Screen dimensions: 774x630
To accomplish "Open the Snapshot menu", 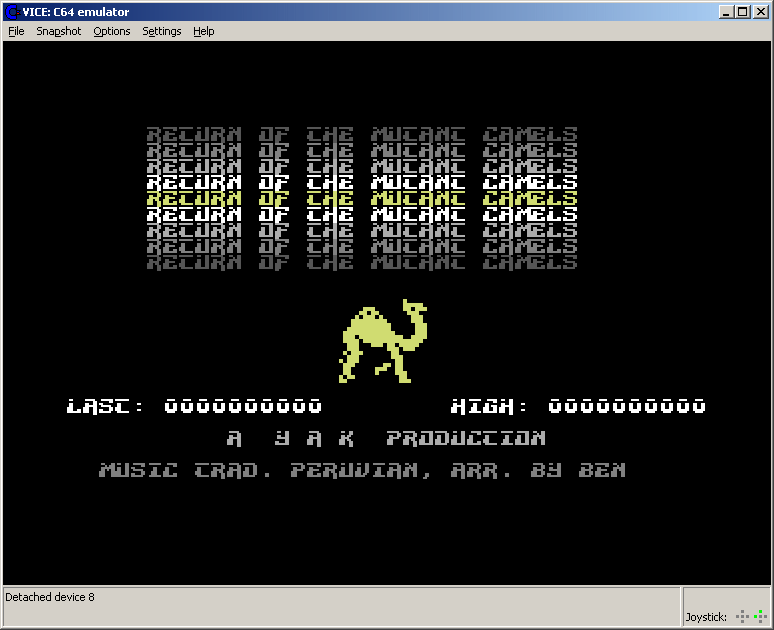I will click(x=58, y=31).
